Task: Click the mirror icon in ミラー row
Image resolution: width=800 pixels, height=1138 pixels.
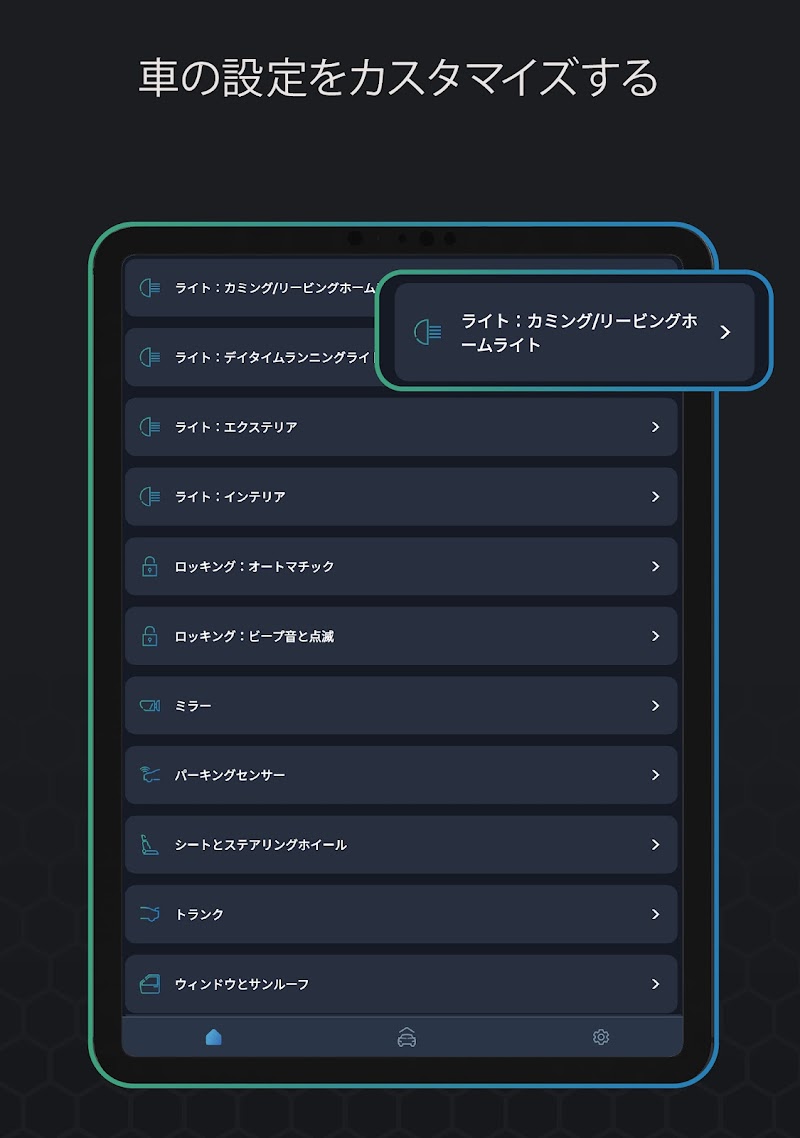Action: [x=149, y=706]
